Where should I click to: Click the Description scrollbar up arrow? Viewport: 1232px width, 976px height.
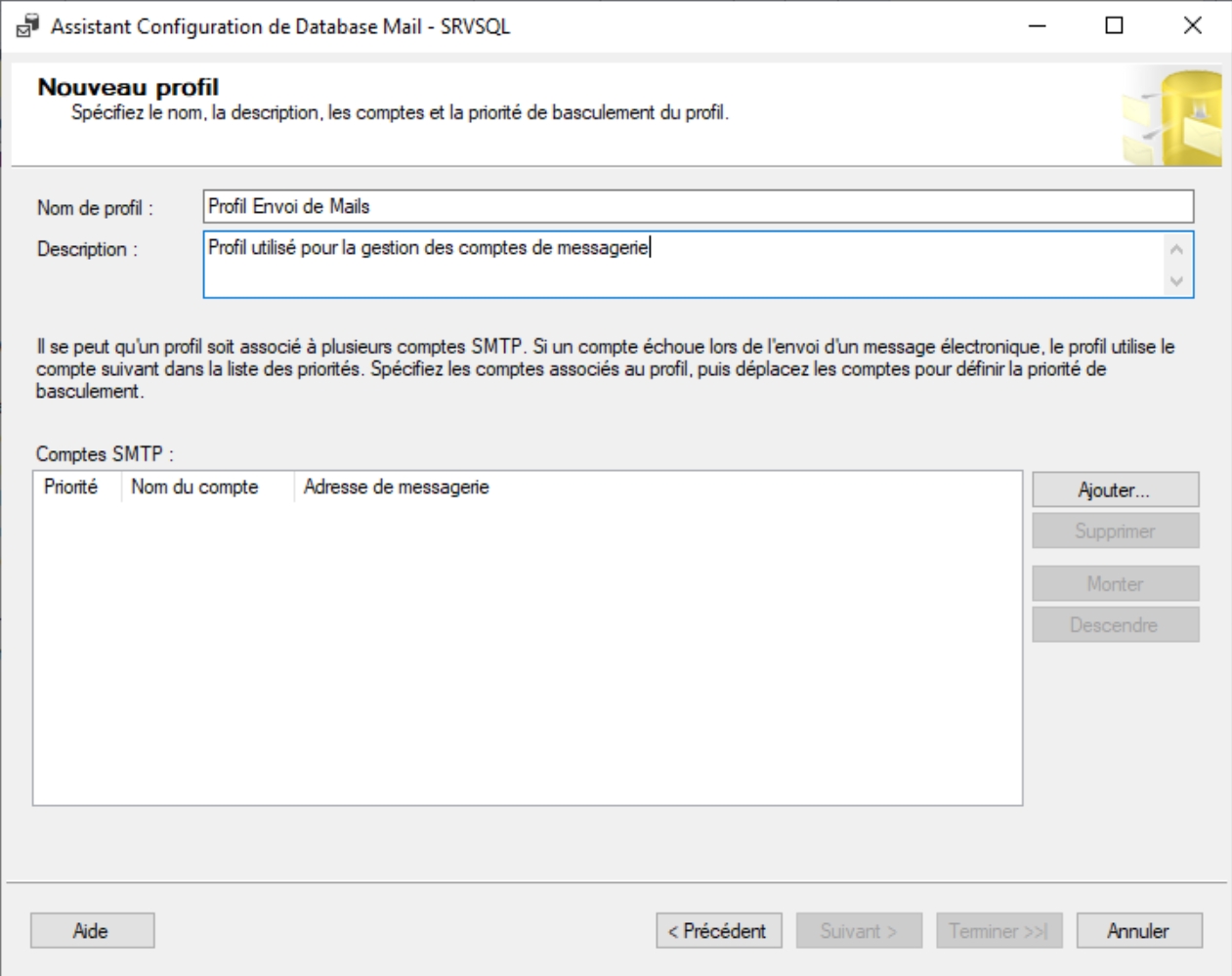(x=1176, y=250)
